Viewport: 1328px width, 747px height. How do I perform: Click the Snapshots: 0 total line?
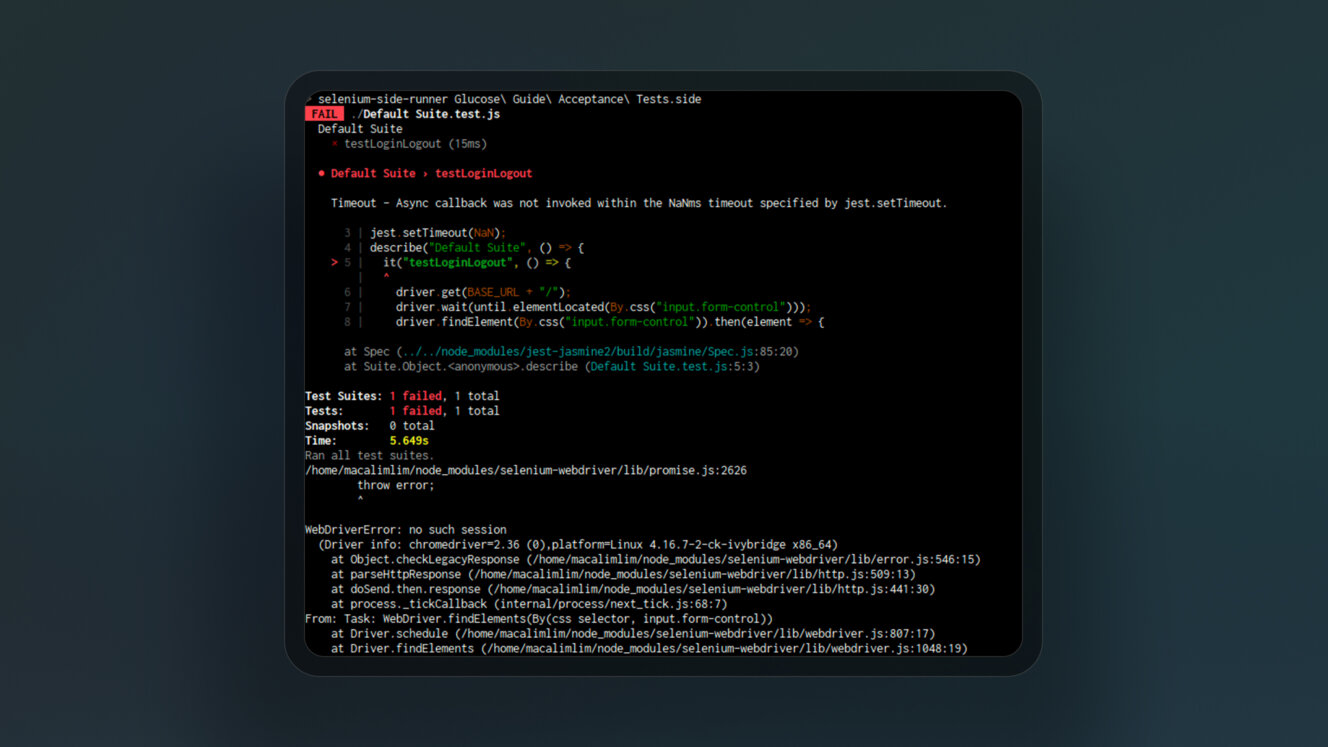click(x=369, y=426)
